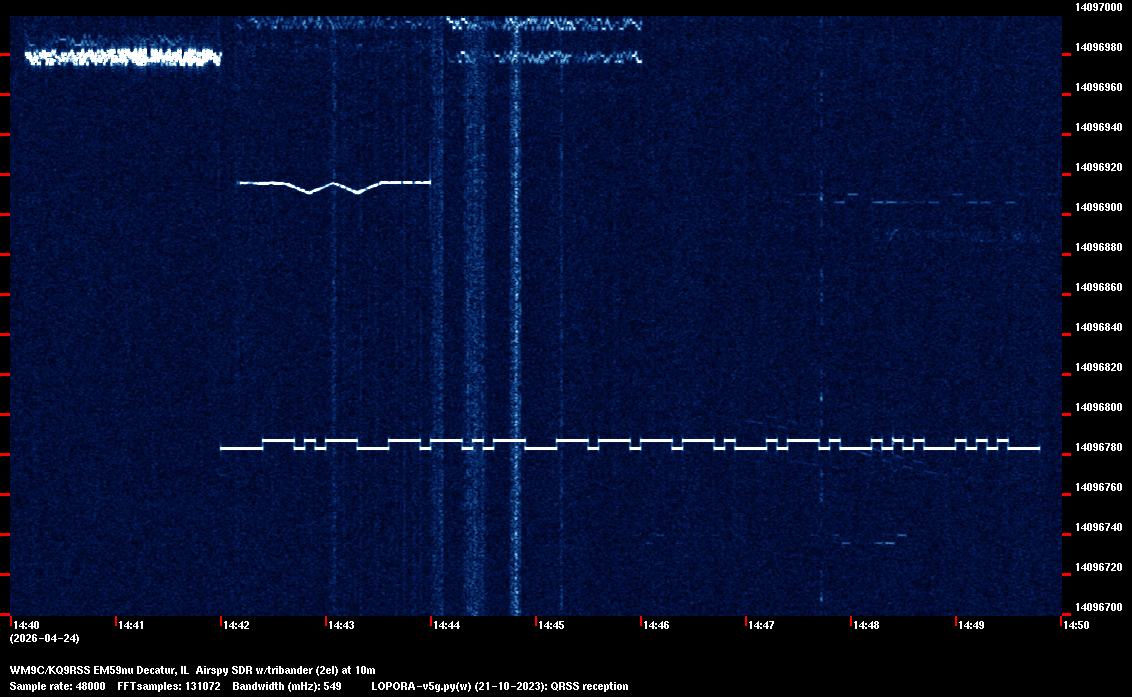This screenshot has width=1132, height=697.
Task: Click the 14:46 time axis label
Action: pos(656,625)
